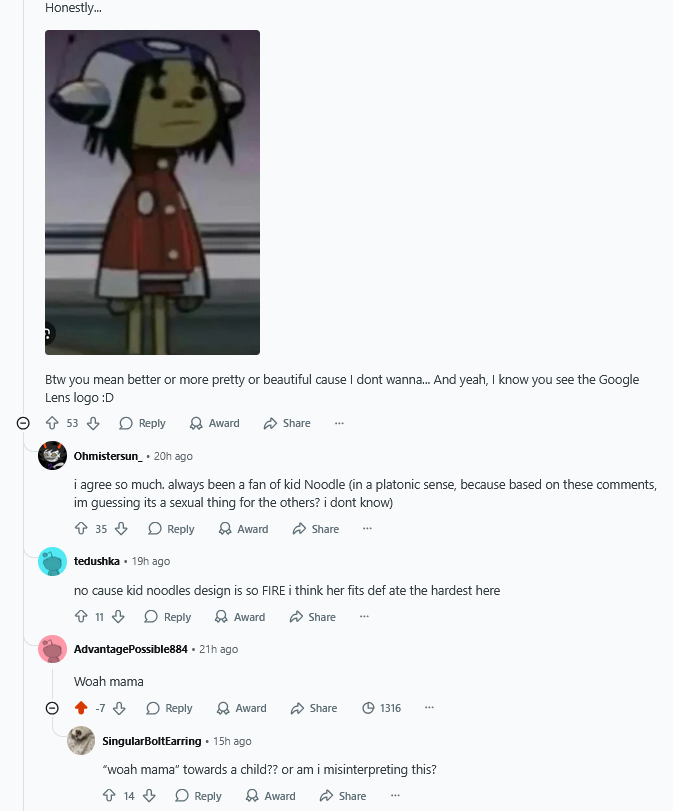The width and height of the screenshot is (673, 811).
Task: Open AdvantagePossible884's user profile link
Action: (x=131, y=649)
